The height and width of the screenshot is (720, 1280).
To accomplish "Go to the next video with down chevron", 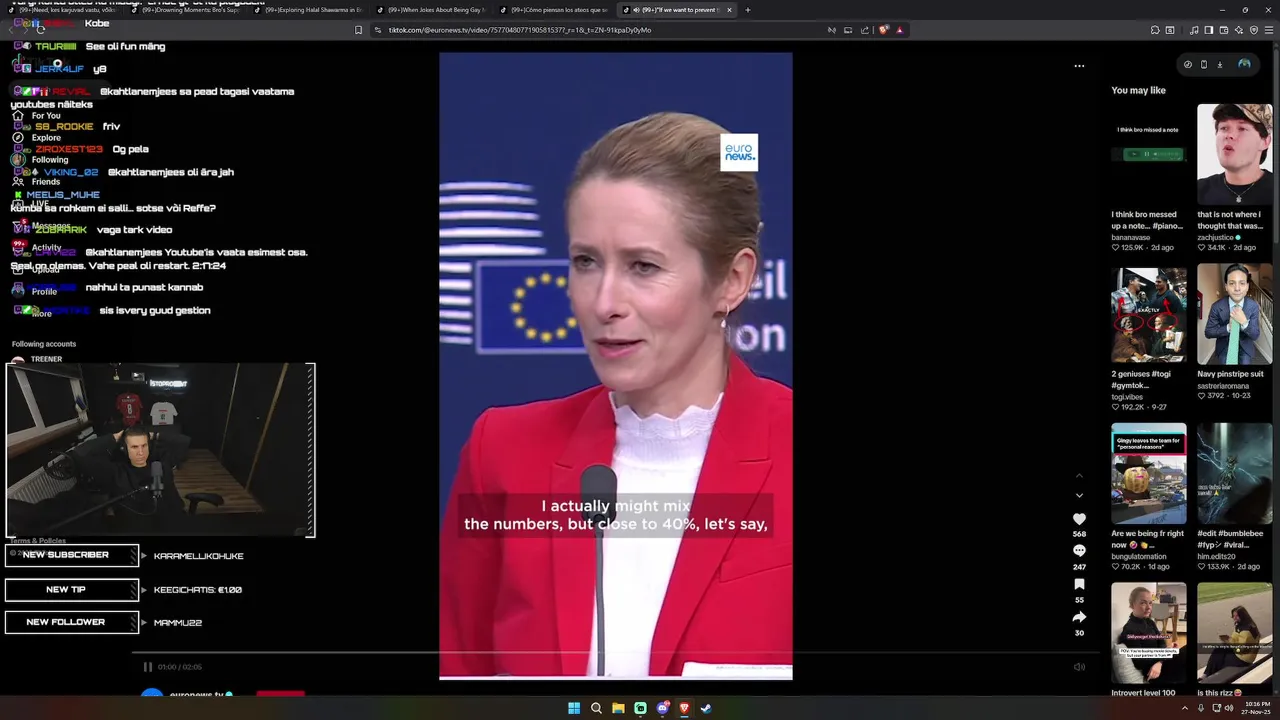I will point(1079,495).
